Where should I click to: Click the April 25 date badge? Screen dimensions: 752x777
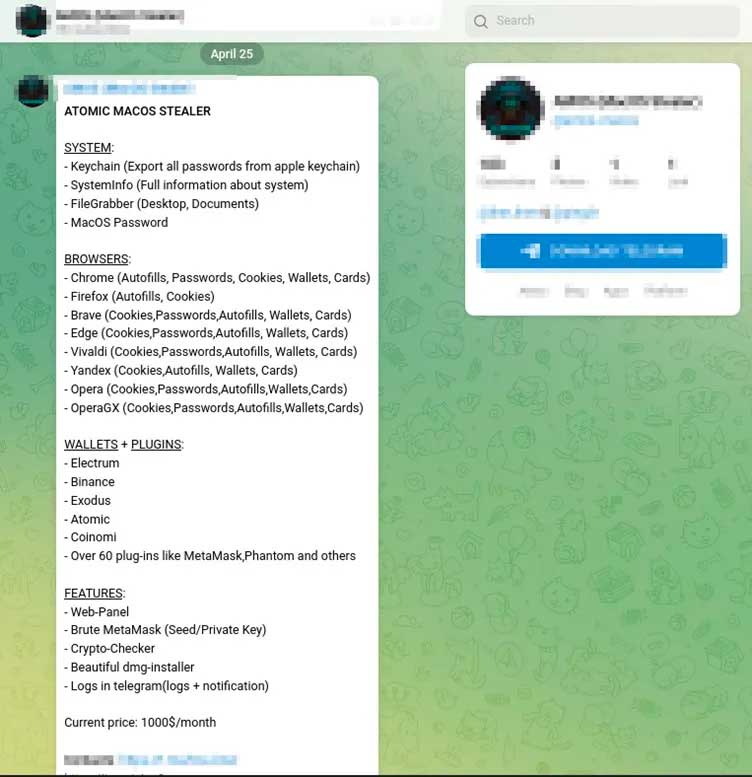232,54
